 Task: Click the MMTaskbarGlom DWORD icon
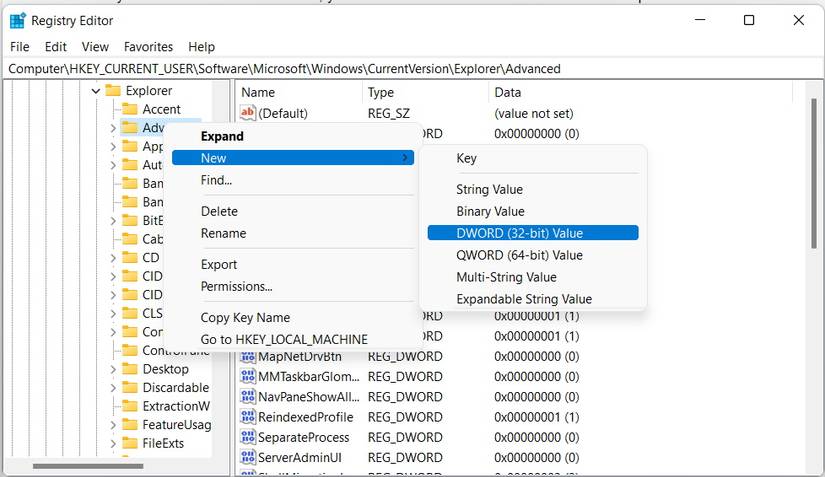[248, 377]
